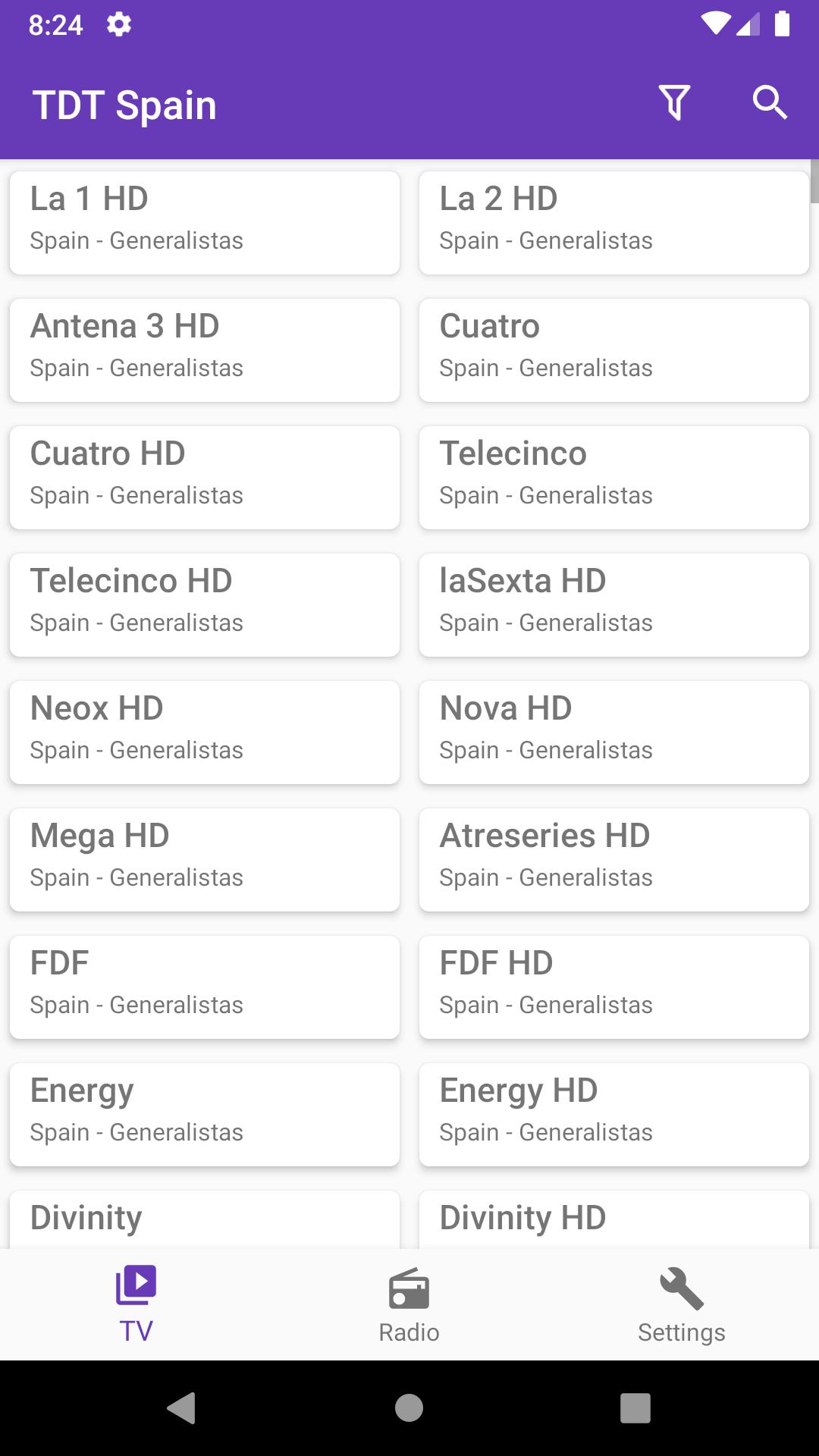Open the Energy channel card
Image resolution: width=819 pixels, height=1456 pixels.
[x=205, y=1115]
